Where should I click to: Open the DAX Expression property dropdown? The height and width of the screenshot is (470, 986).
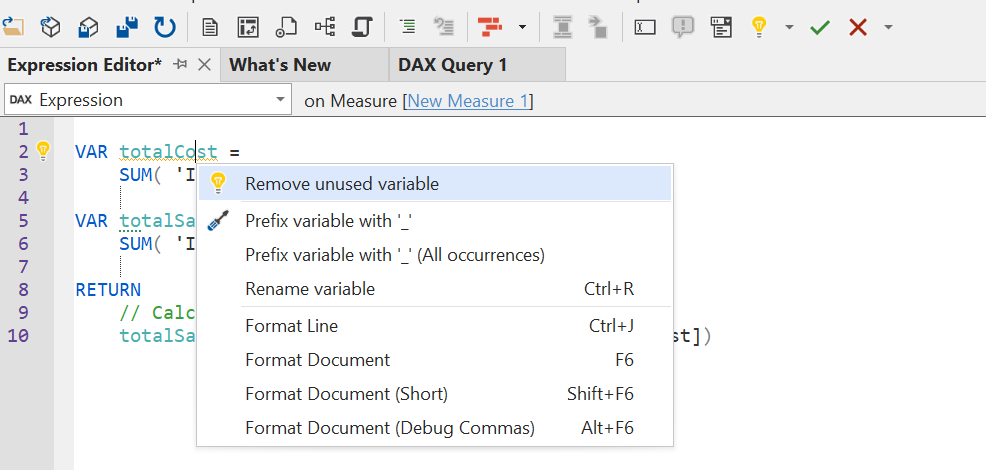(280, 100)
